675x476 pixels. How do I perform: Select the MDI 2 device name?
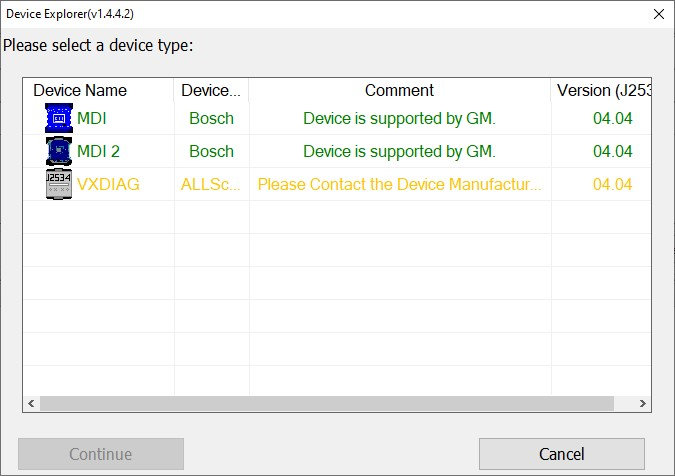click(98, 152)
